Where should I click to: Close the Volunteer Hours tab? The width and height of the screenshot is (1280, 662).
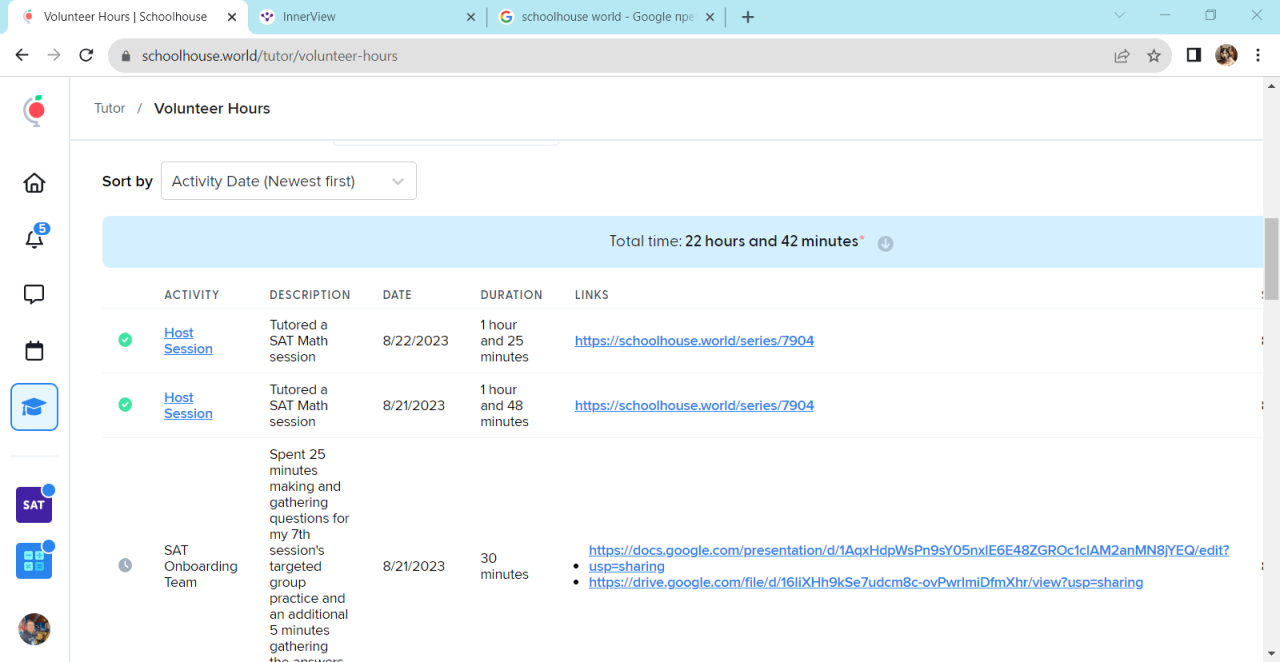(230, 17)
